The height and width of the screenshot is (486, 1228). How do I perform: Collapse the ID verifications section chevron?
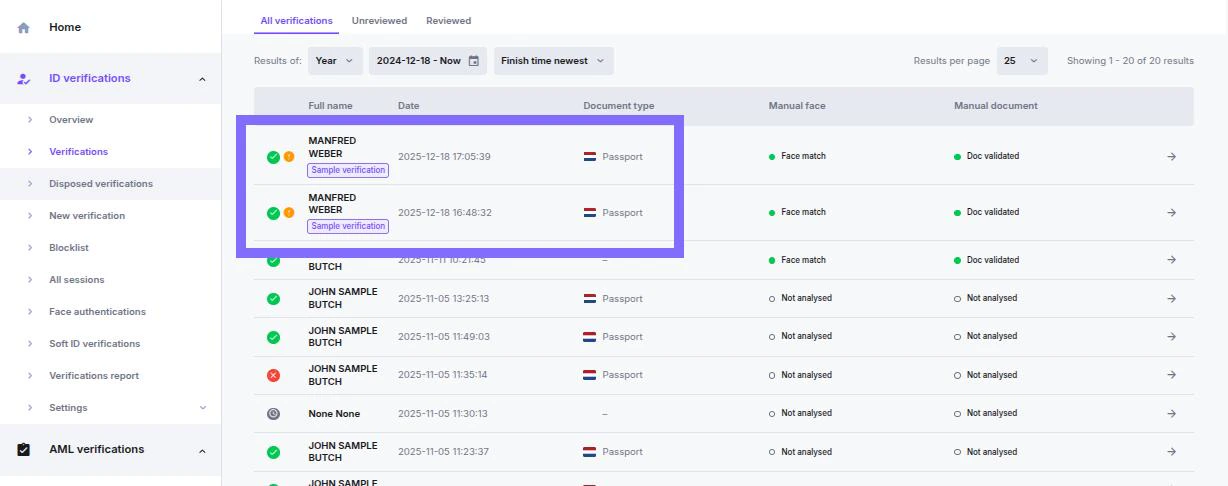tap(202, 79)
